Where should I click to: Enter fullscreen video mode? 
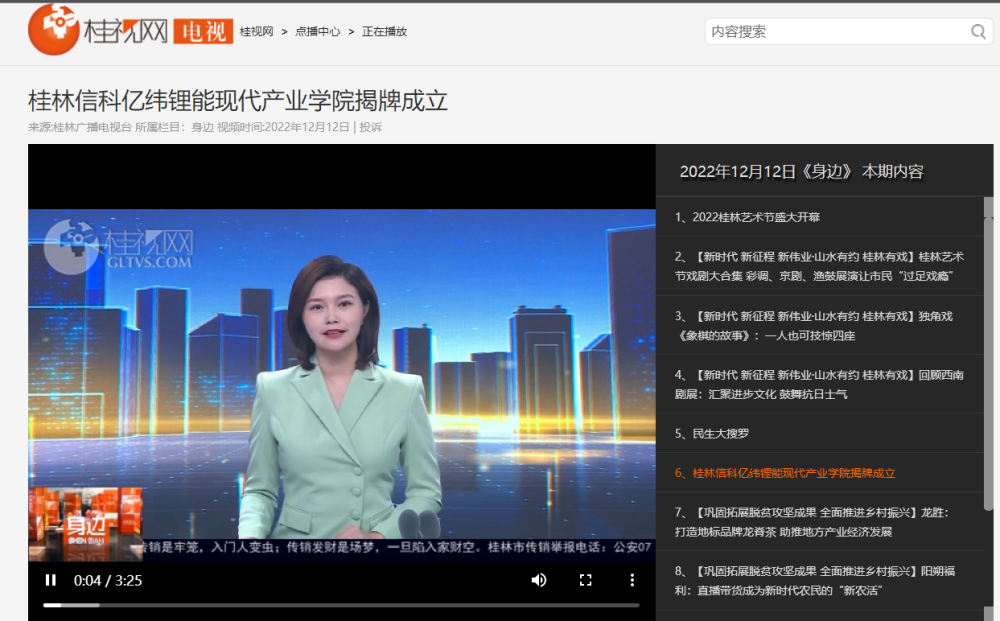pyautogui.click(x=586, y=580)
